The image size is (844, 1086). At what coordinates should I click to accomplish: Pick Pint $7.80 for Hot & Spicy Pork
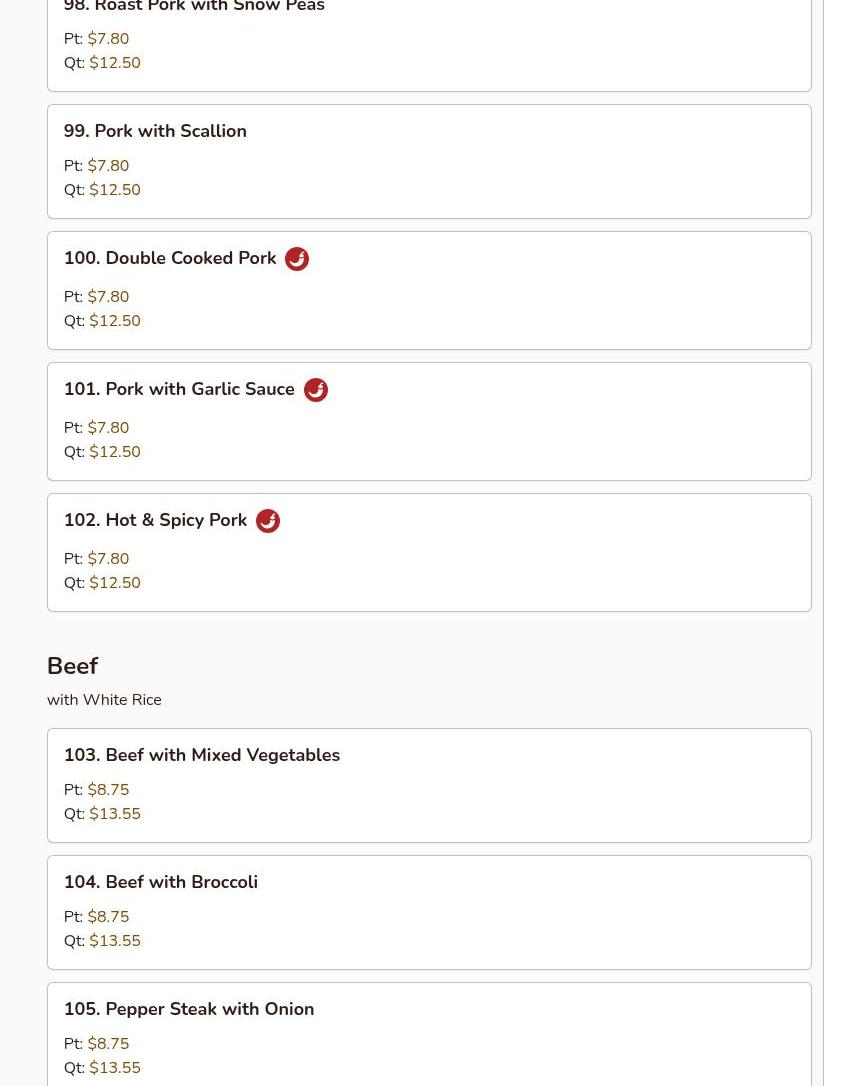click(108, 558)
